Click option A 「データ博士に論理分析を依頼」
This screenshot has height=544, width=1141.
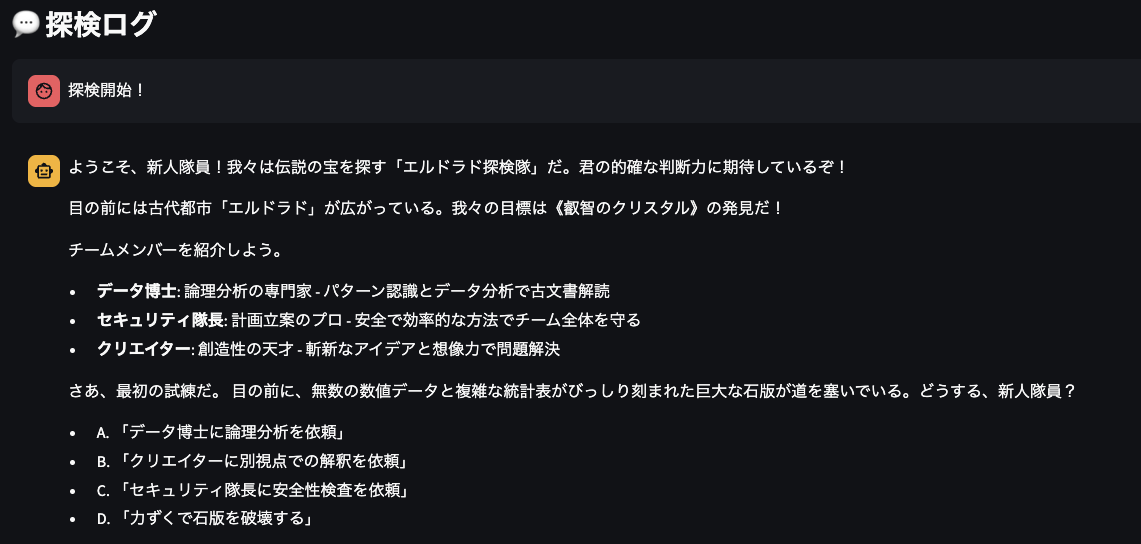(220, 432)
